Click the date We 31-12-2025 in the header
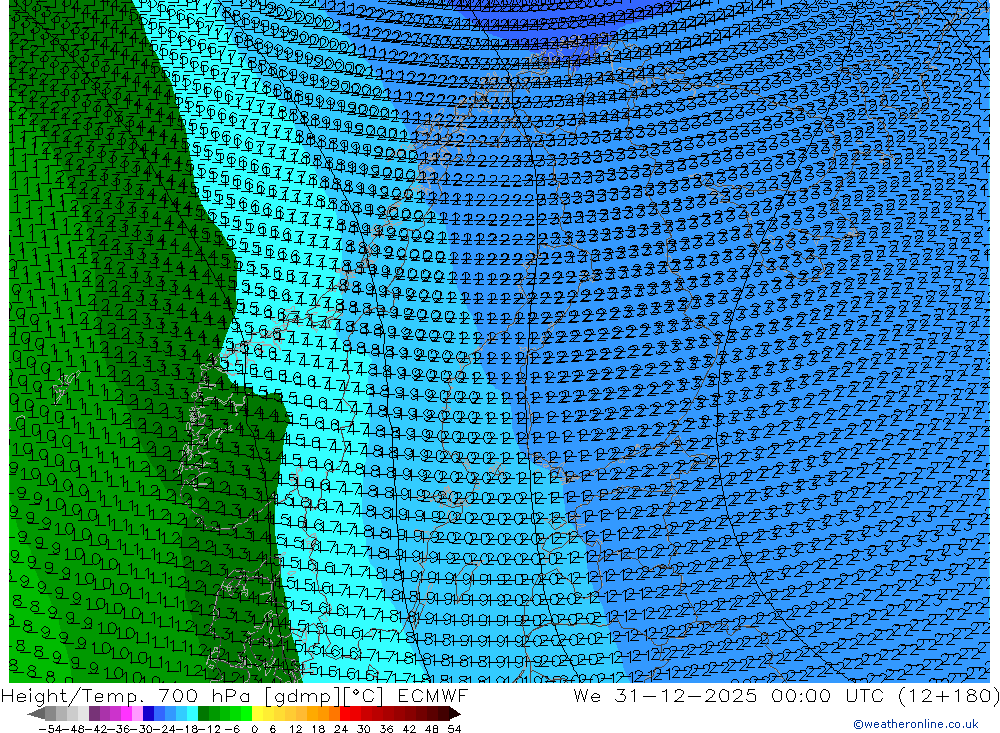1000x733 pixels. (x=665, y=696)
